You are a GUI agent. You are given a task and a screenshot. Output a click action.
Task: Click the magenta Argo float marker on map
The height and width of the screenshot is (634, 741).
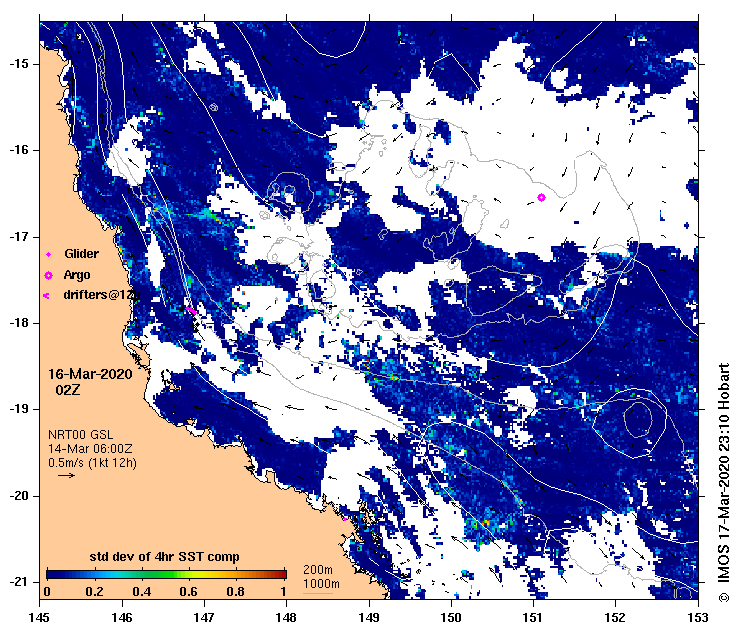[542, 197]
